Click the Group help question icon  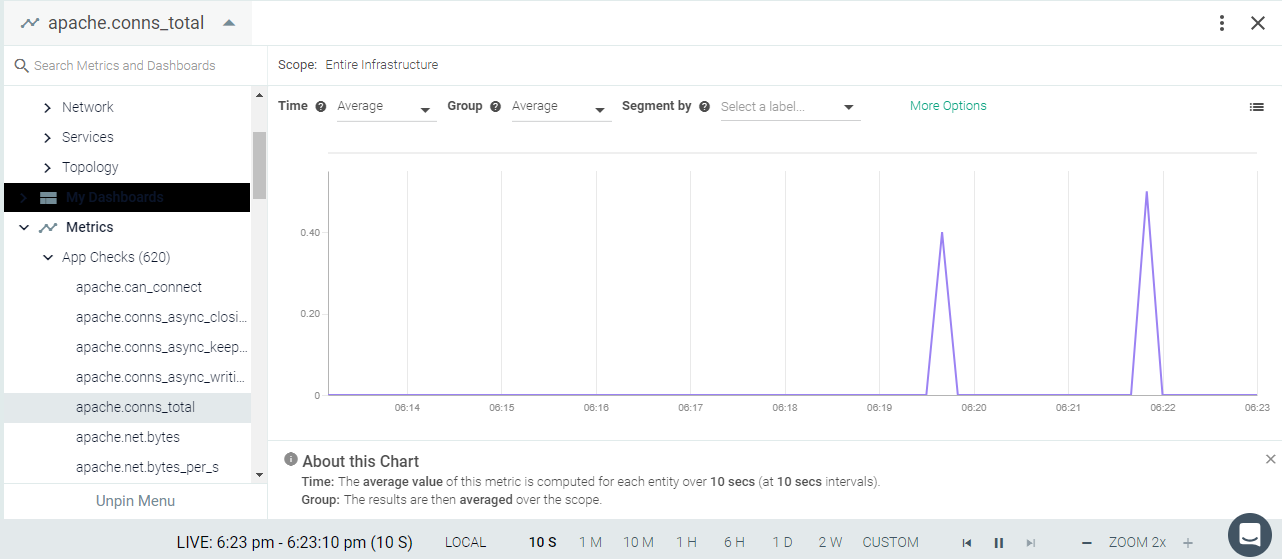(495, 106)
